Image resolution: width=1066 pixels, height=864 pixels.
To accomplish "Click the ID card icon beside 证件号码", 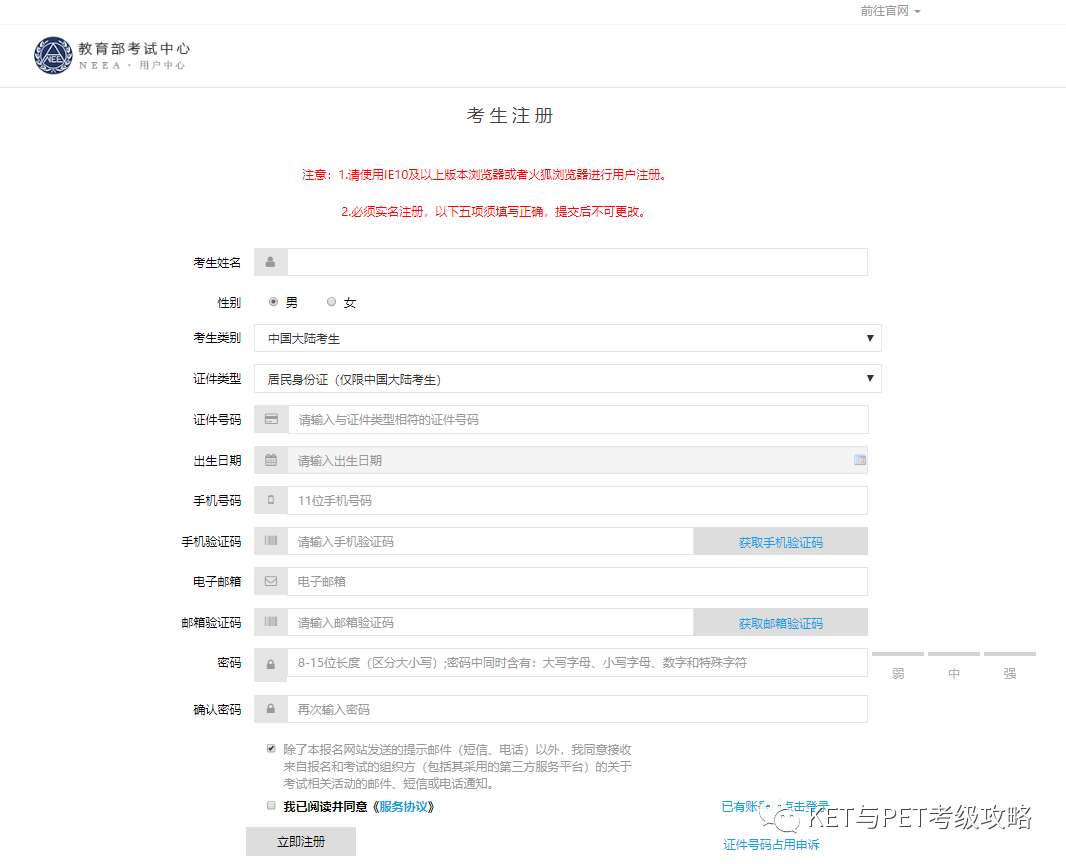I will tap(271, 419).
